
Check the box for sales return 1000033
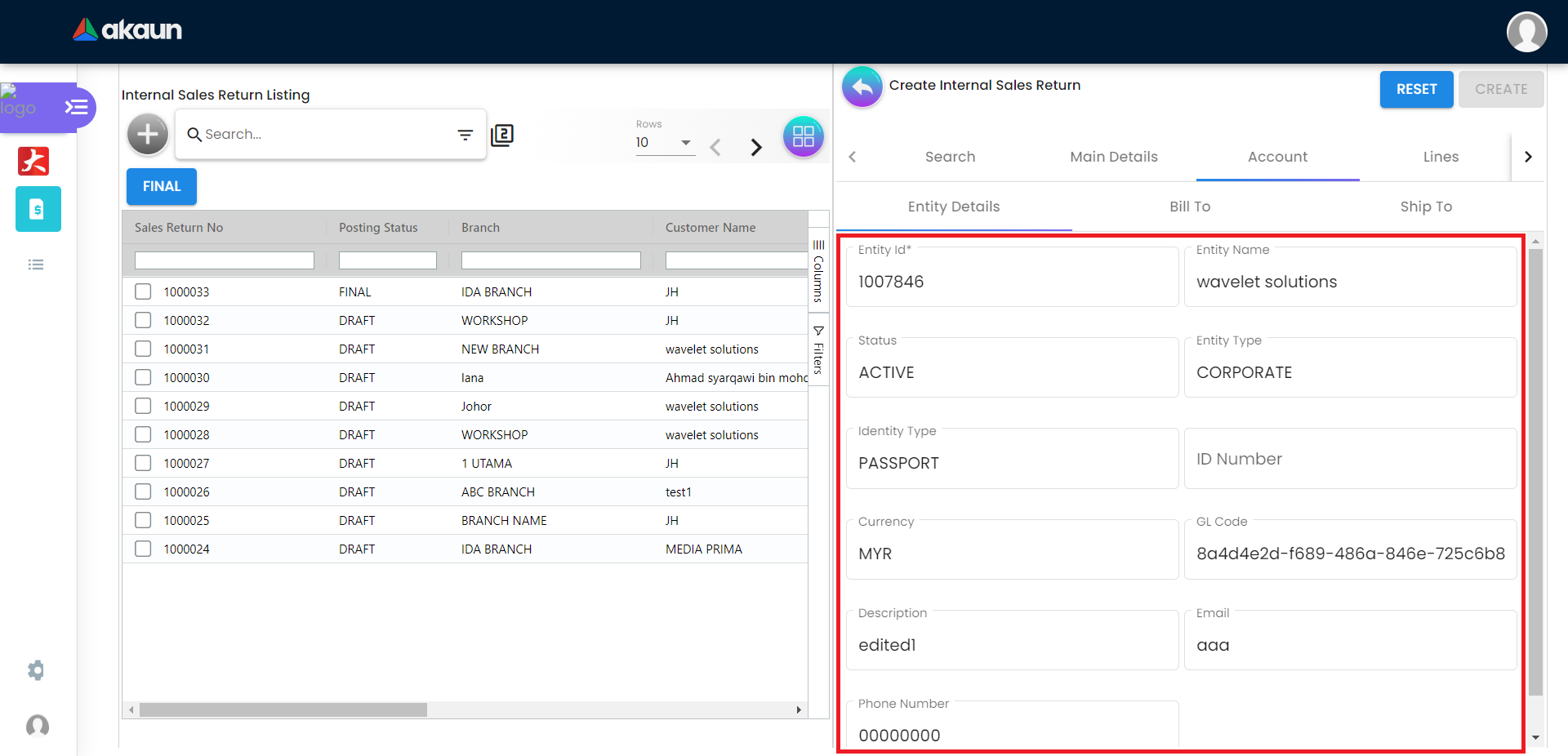[143, 291]
